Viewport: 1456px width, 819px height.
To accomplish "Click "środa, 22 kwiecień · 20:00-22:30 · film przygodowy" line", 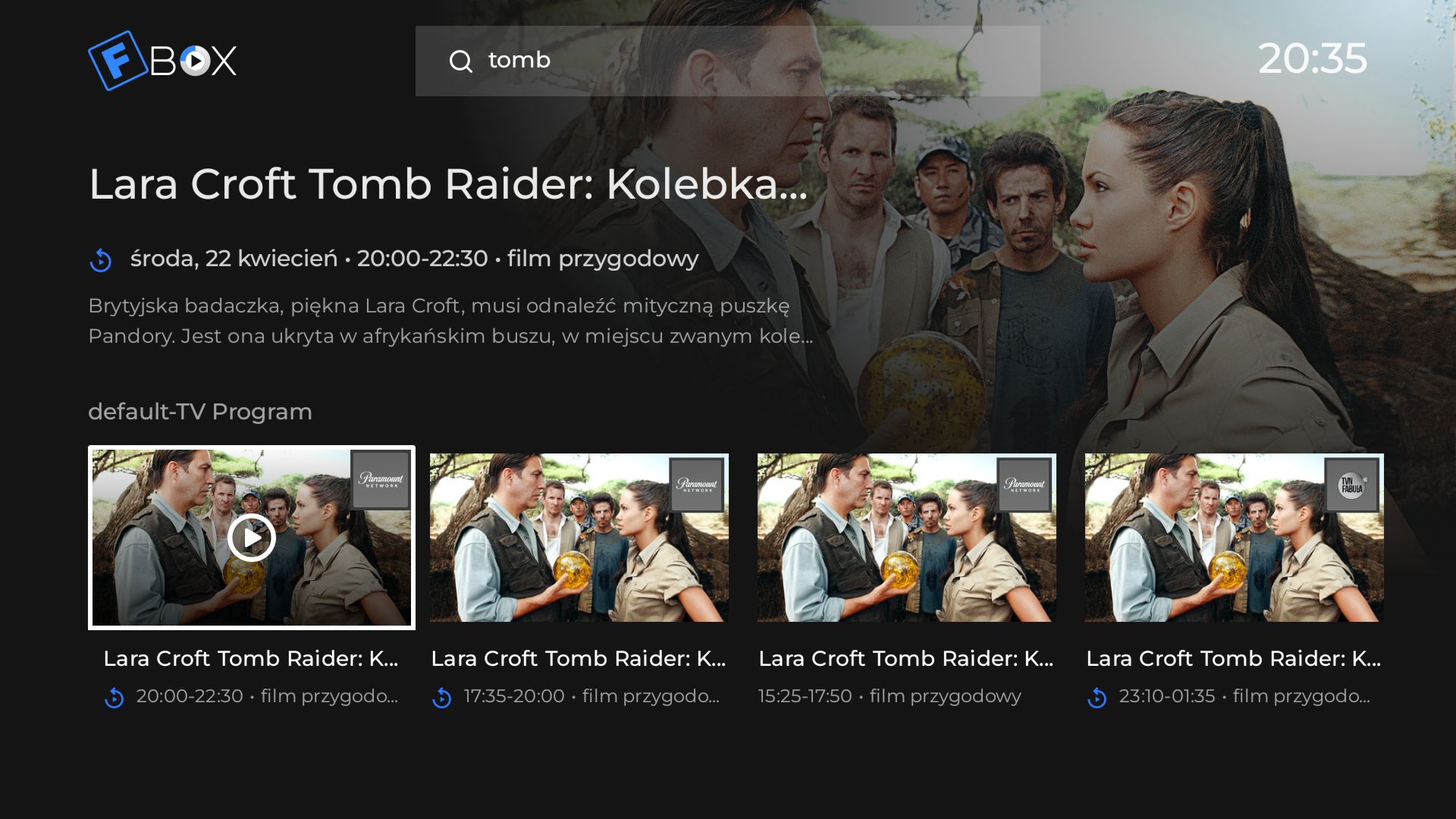I will [414, 259].
